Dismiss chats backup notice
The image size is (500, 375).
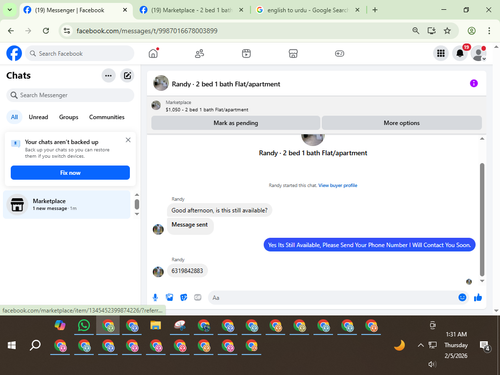(128, 140)
